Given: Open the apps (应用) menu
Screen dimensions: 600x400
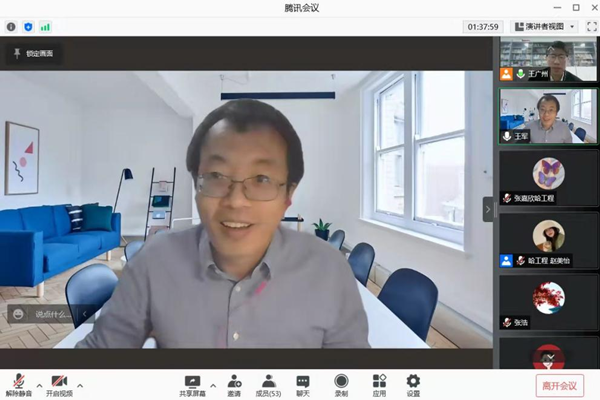Looking at the screenshot, I should (379, 384).
